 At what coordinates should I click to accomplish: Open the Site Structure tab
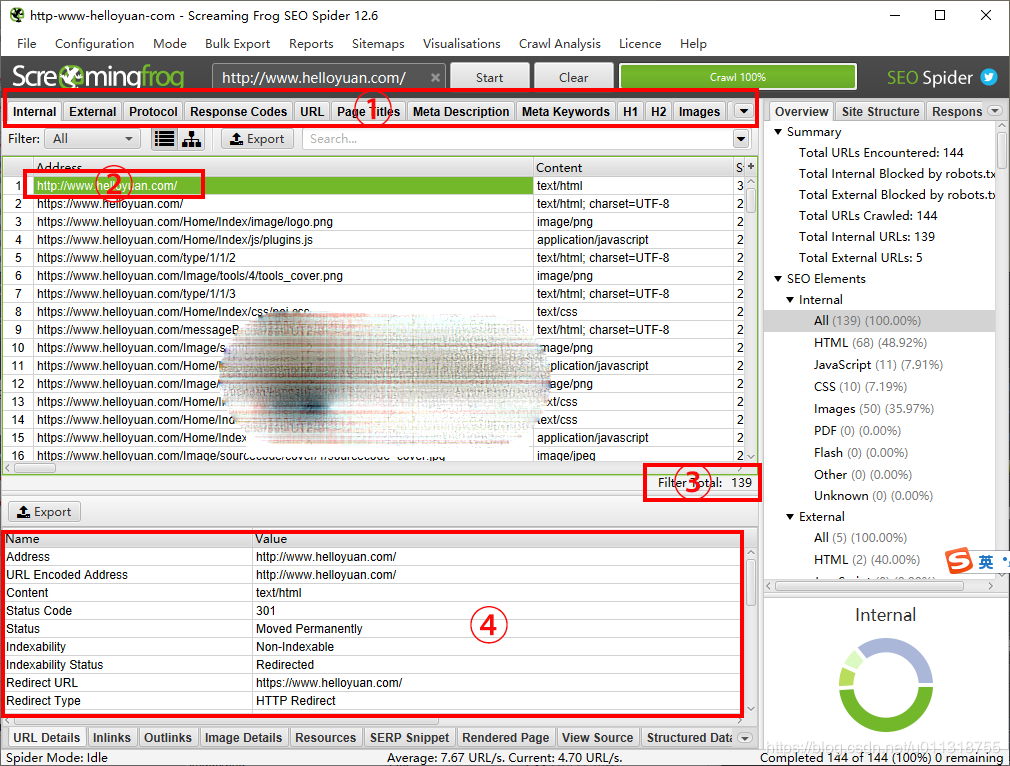coord(881,111)
